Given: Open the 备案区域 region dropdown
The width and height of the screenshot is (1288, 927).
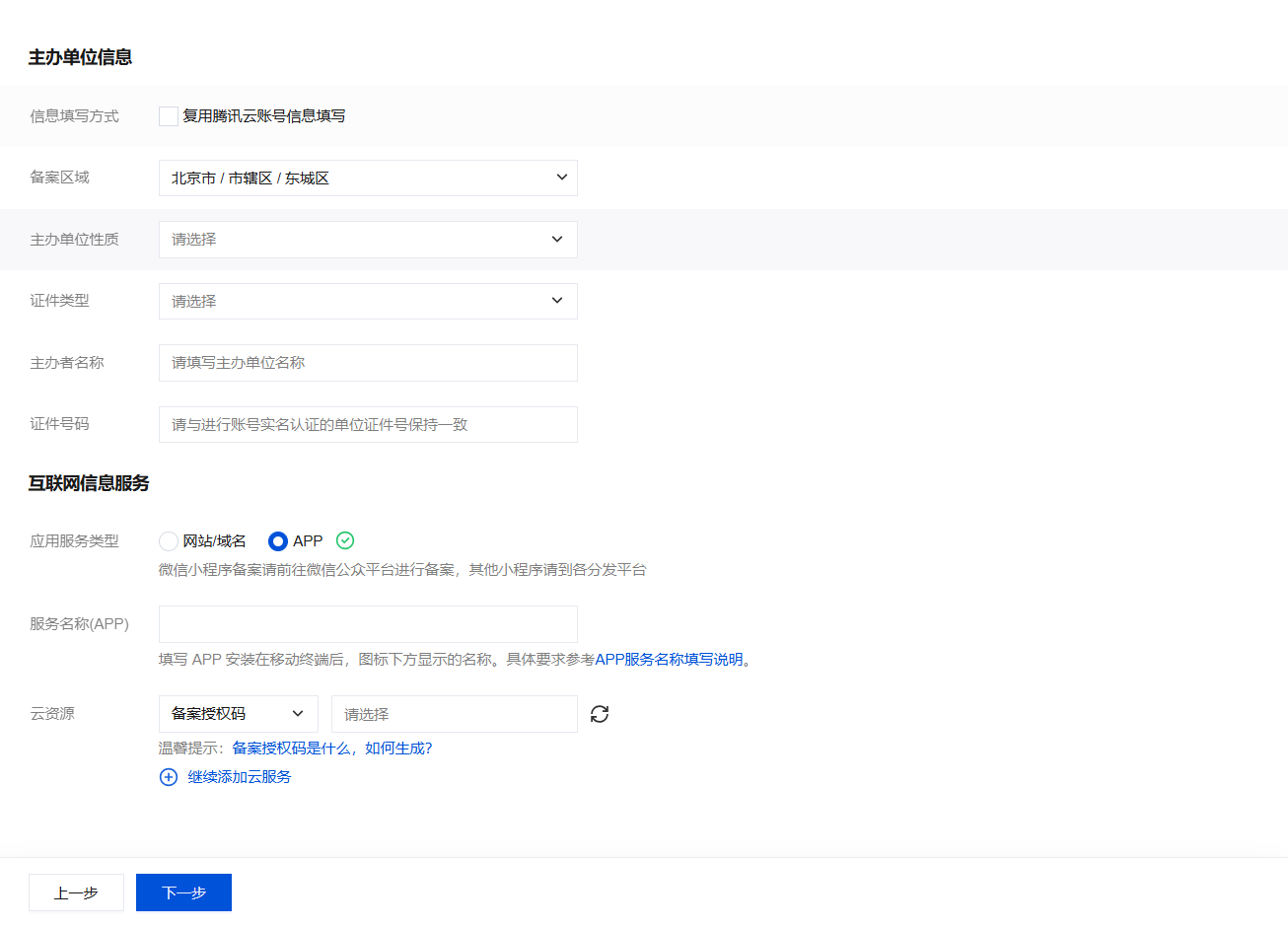Looking at the screenshot, I should 368,178.
